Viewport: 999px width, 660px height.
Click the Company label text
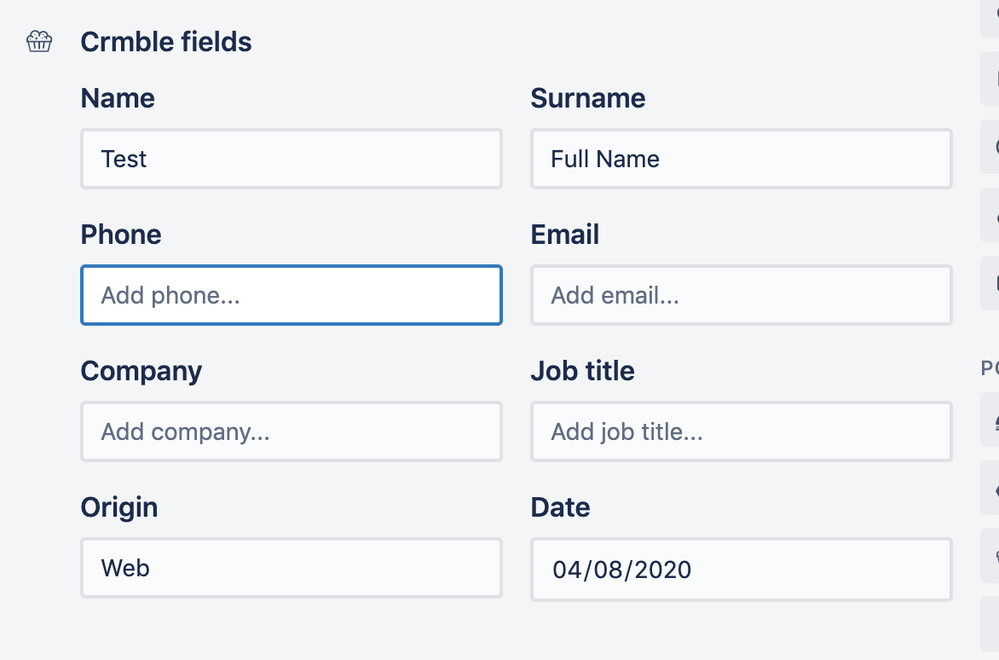[141, 371]
